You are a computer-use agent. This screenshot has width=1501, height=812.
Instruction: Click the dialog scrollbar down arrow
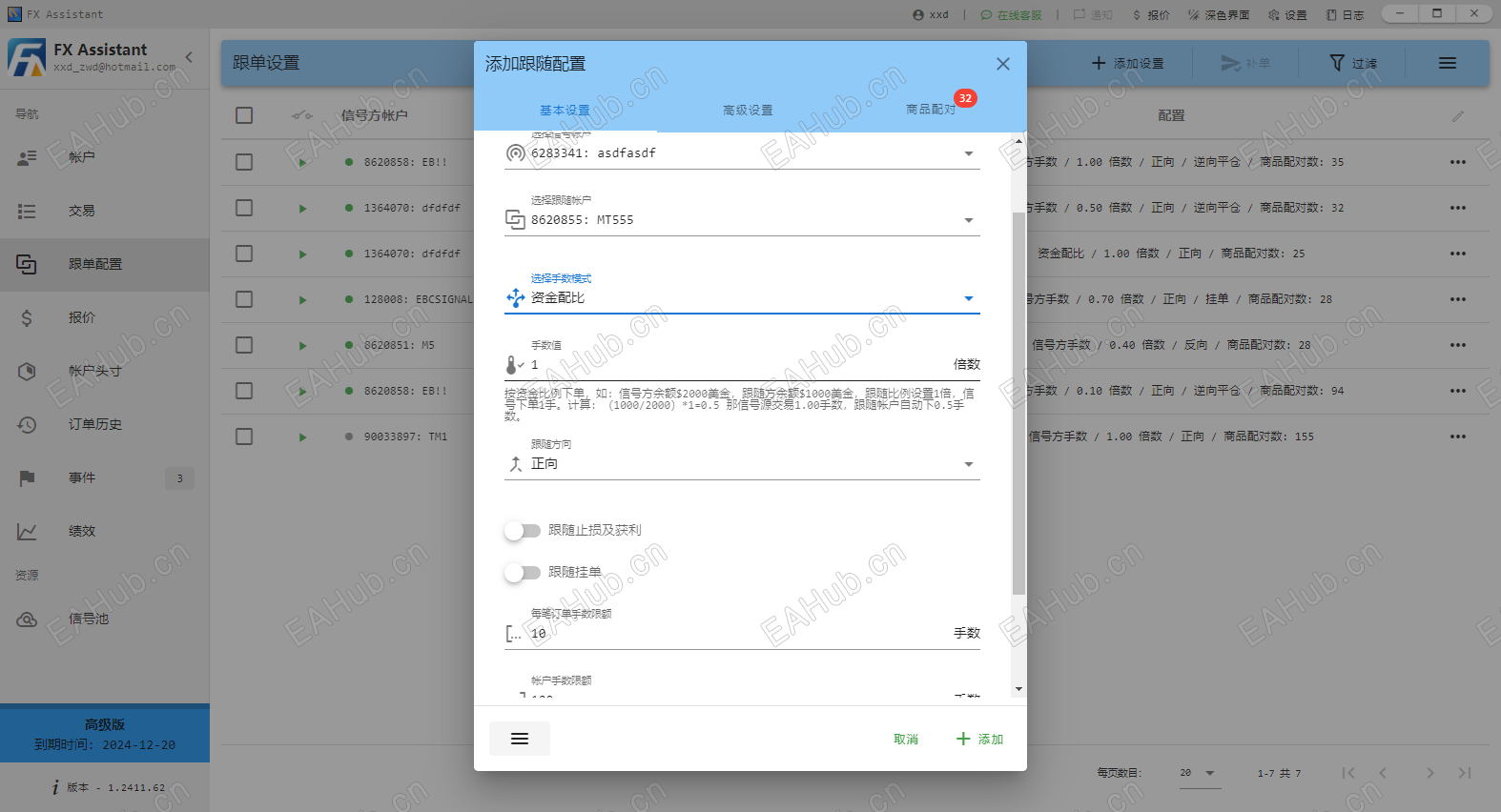click(x=1018, y=689)
